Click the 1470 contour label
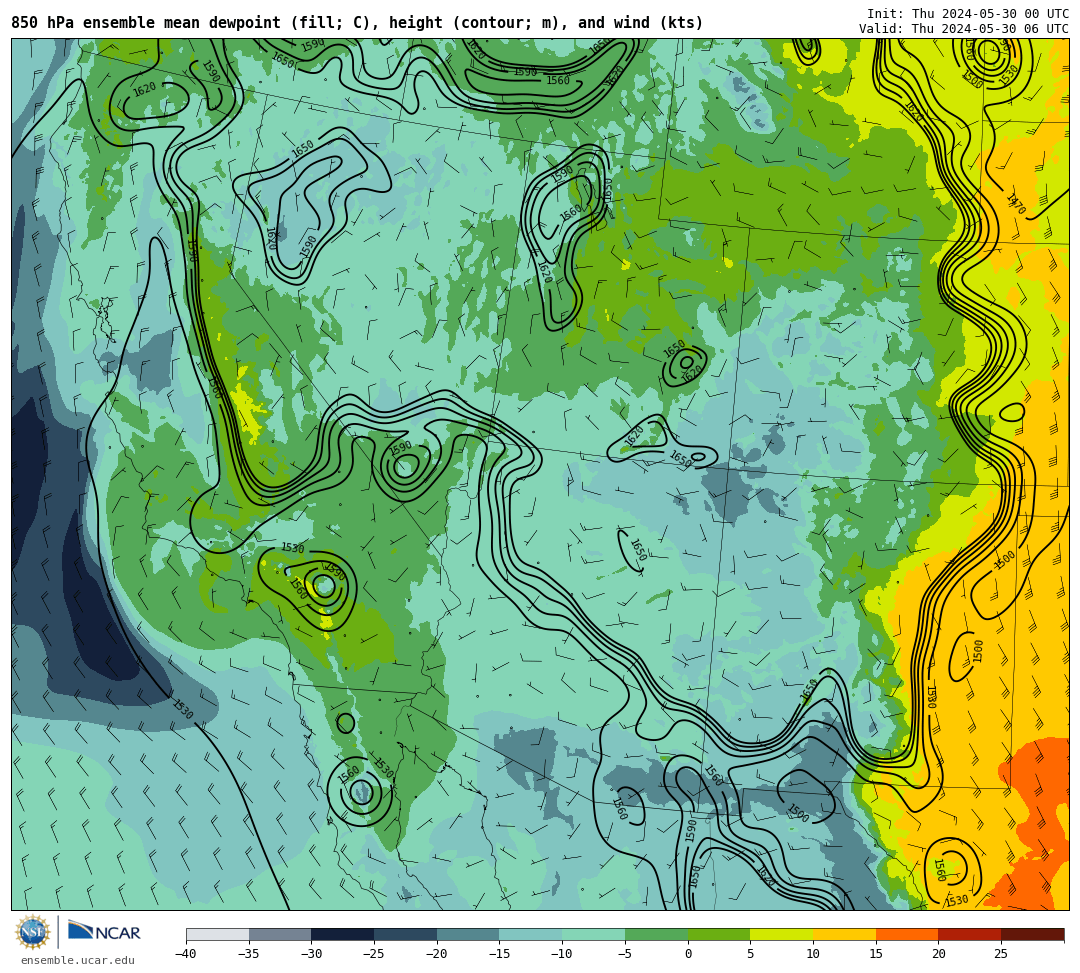Screen dimensions: 1080x973 tap(1016, 204)
